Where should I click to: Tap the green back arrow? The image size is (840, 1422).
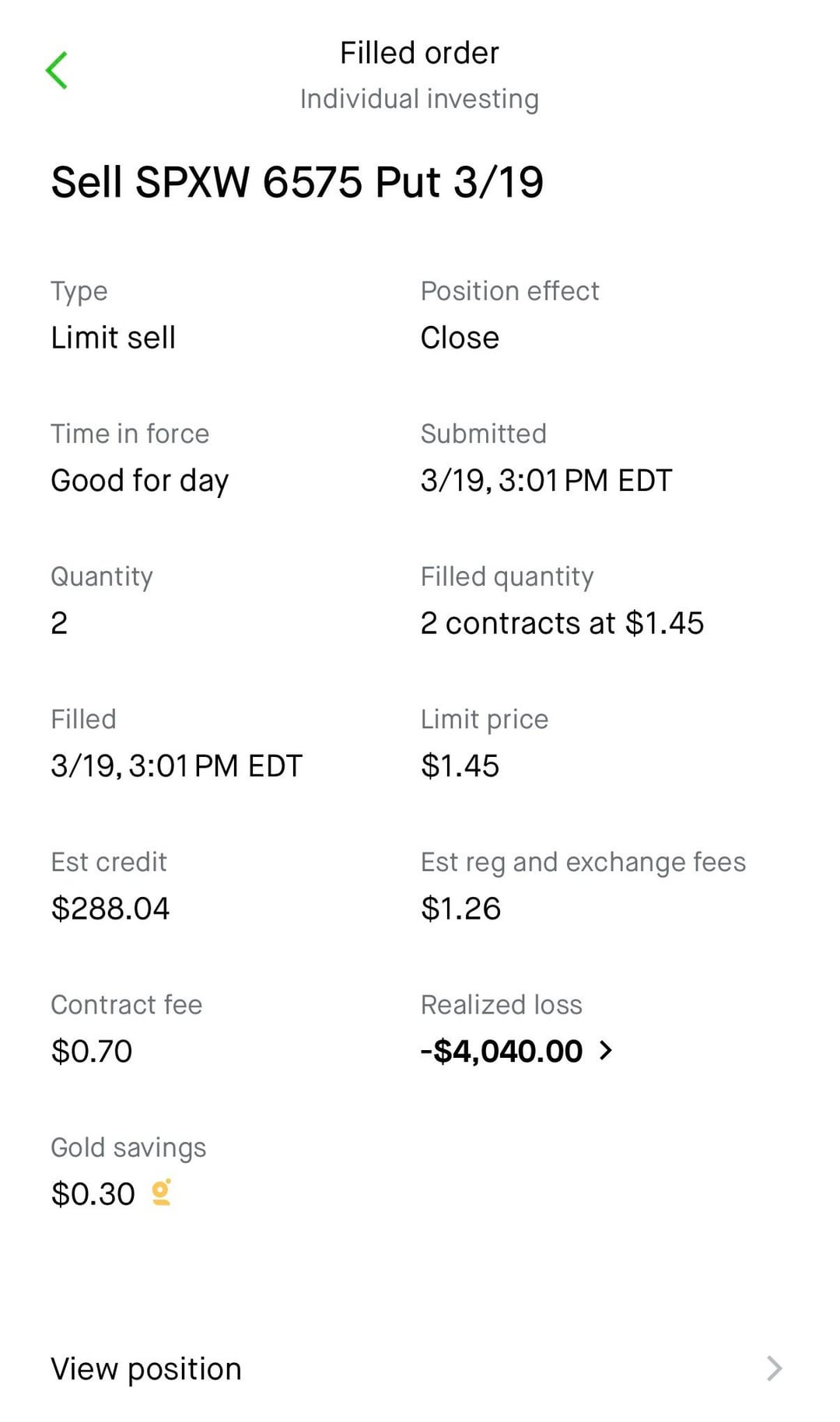click(x=57, y=71)
